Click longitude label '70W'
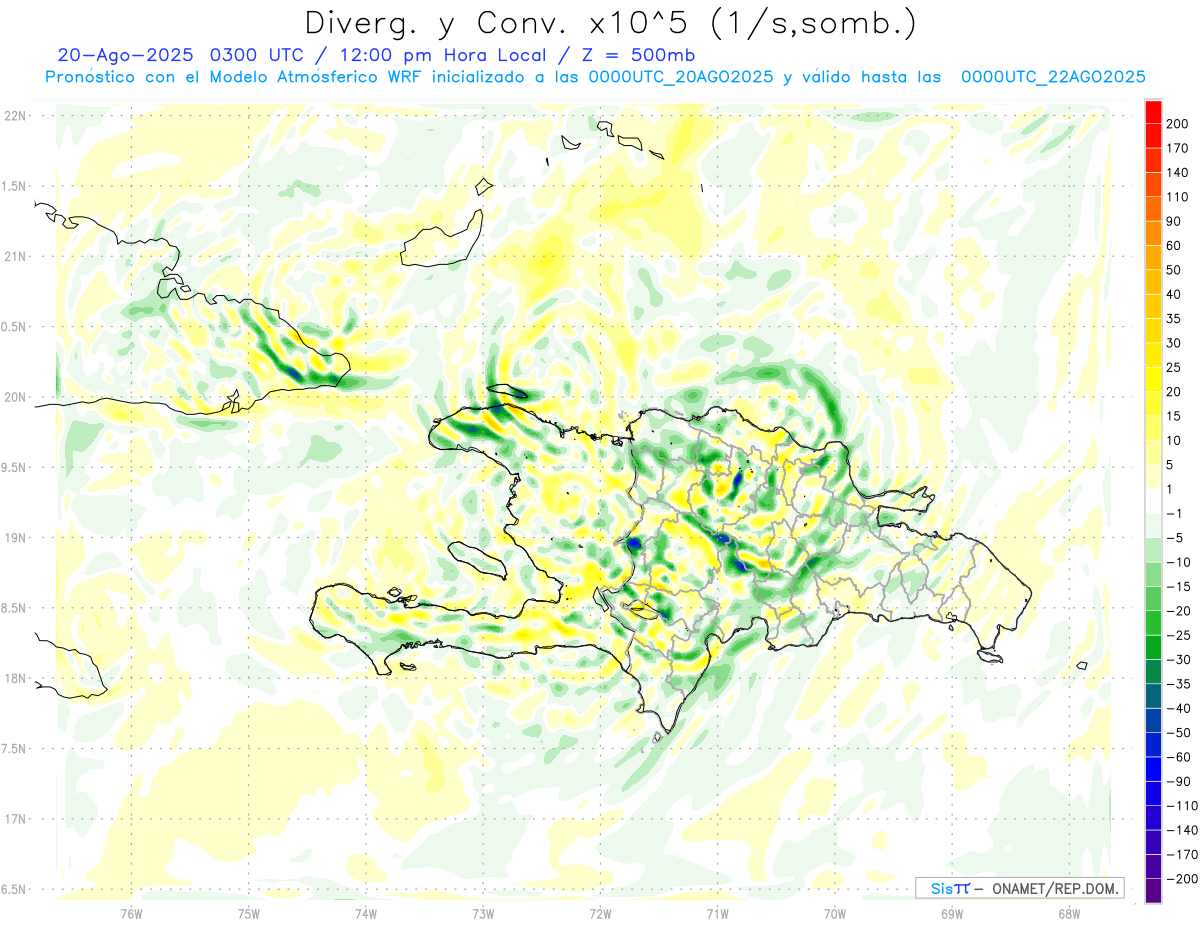Image resolution: width=1200 pixels, height=927 pixels. [835, 912]
